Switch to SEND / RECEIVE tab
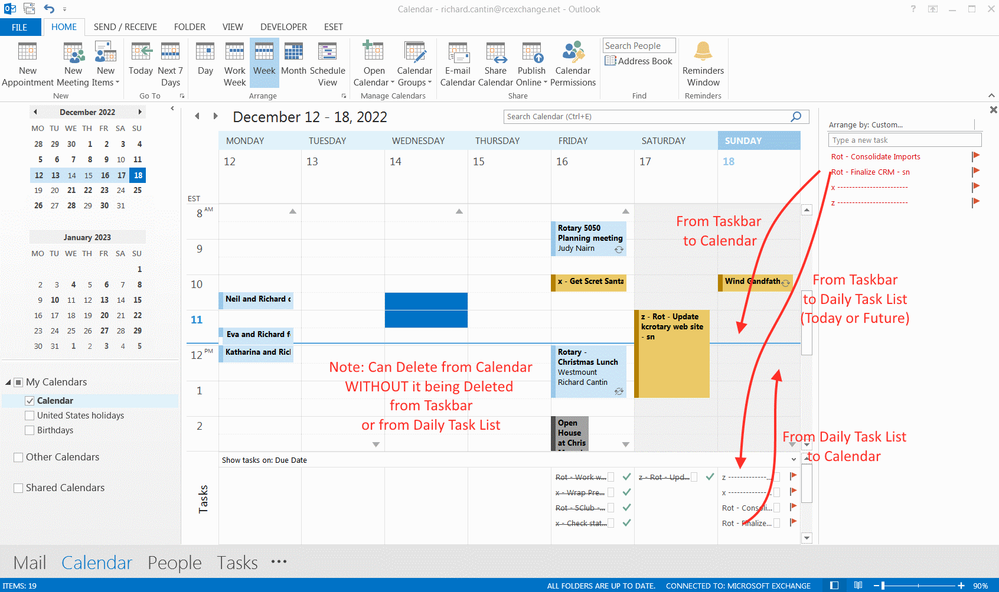The width and height of the screenshot is (999, 592). point(125,27)
